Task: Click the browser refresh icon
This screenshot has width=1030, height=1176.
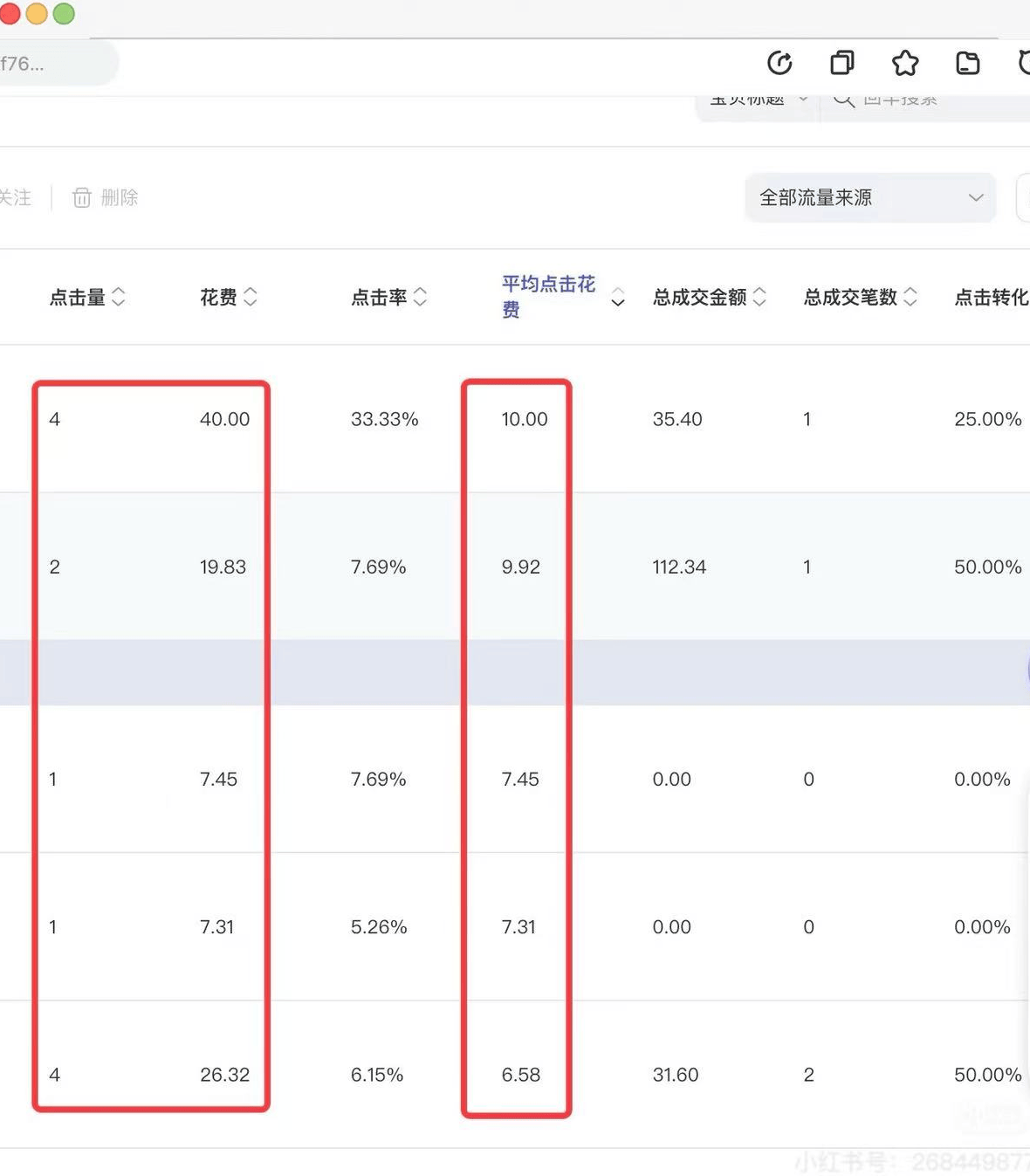Action: 779,63
